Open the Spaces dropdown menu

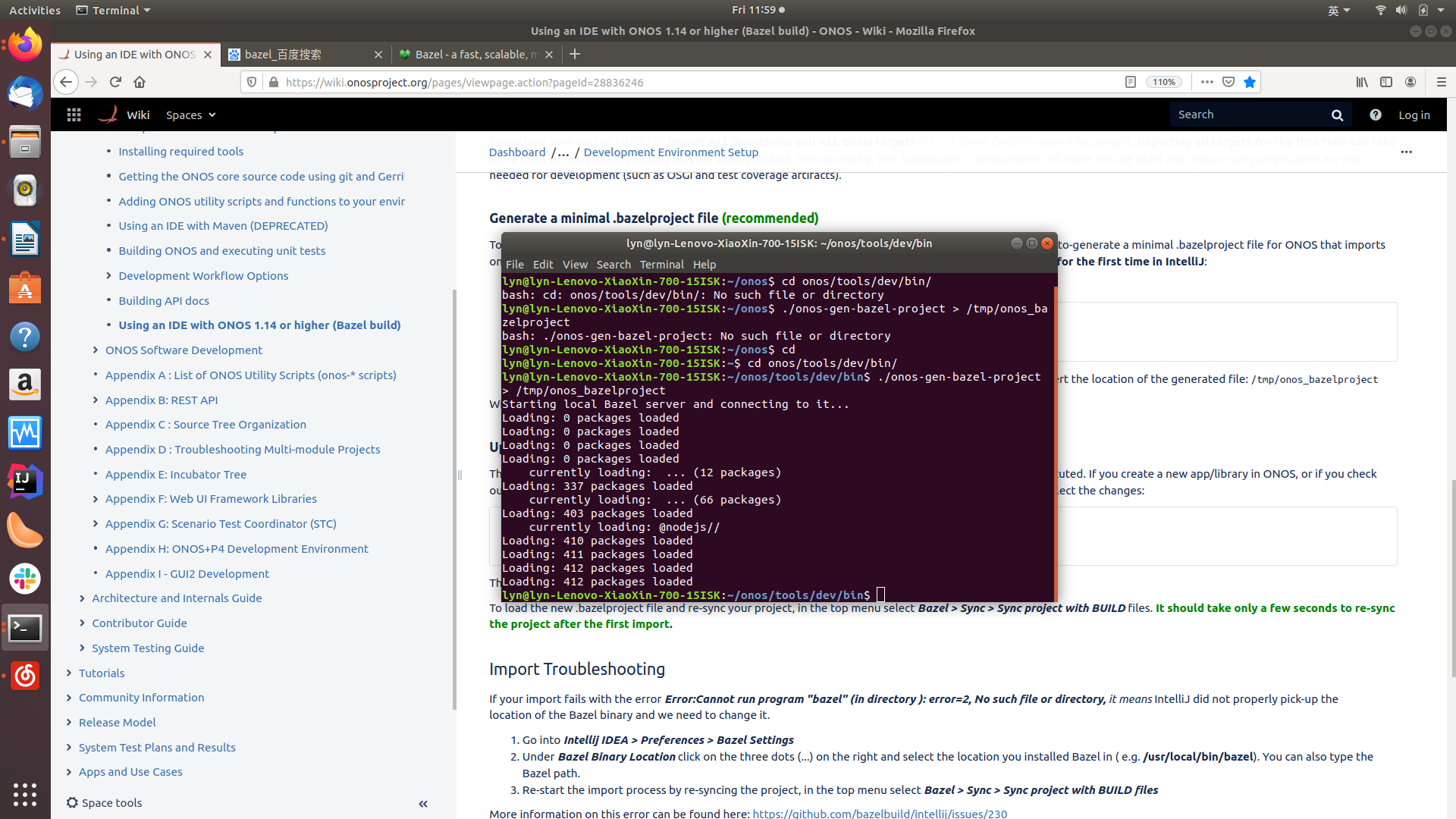tap(190, 115)
